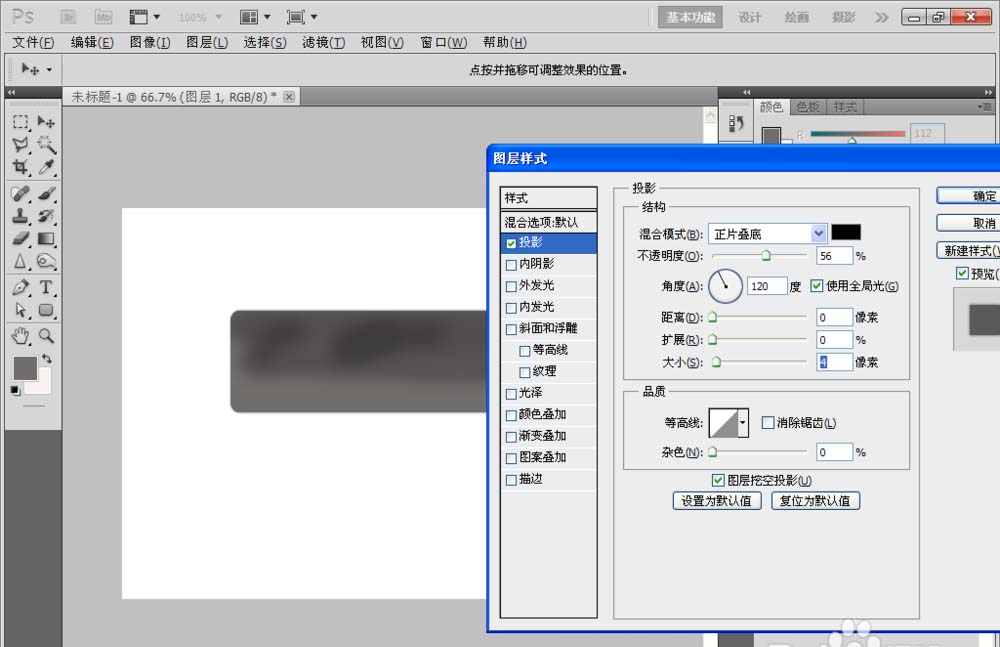Select the Magic Wand tool
Screen dimensions: 1000x647
pyautogui.click(x=46, y=145)
